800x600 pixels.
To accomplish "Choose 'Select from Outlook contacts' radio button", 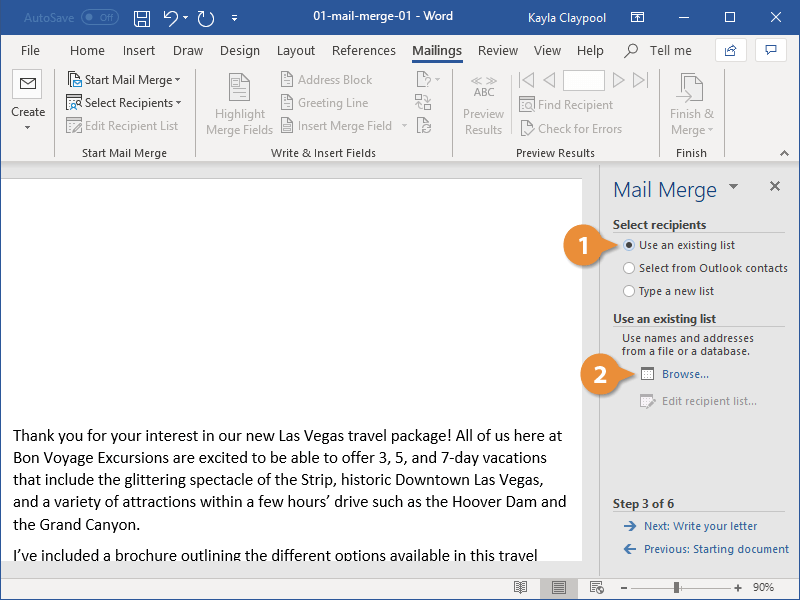I will 629,268.
